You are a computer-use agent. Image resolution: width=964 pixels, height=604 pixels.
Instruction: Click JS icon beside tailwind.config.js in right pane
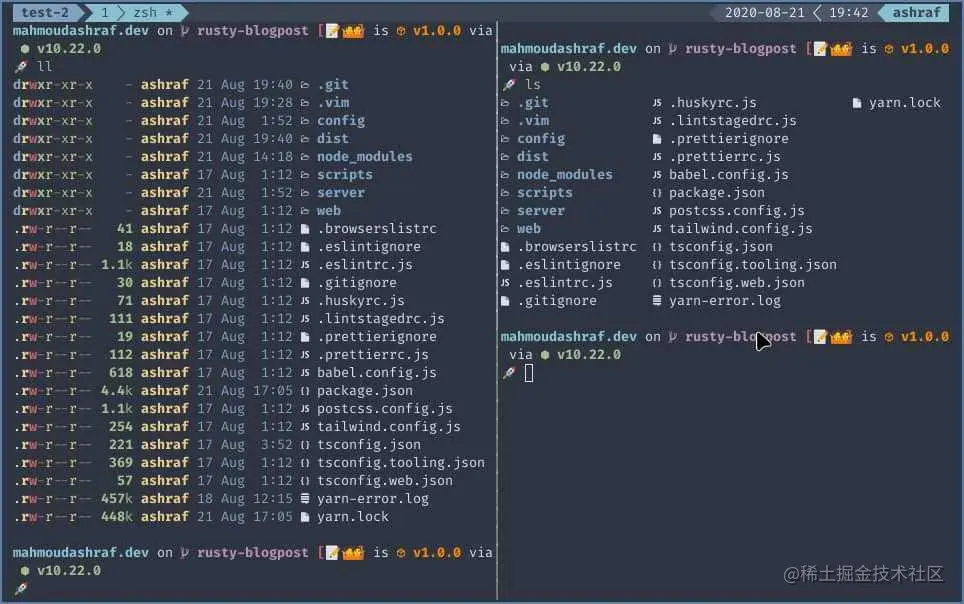pos(657,229)
